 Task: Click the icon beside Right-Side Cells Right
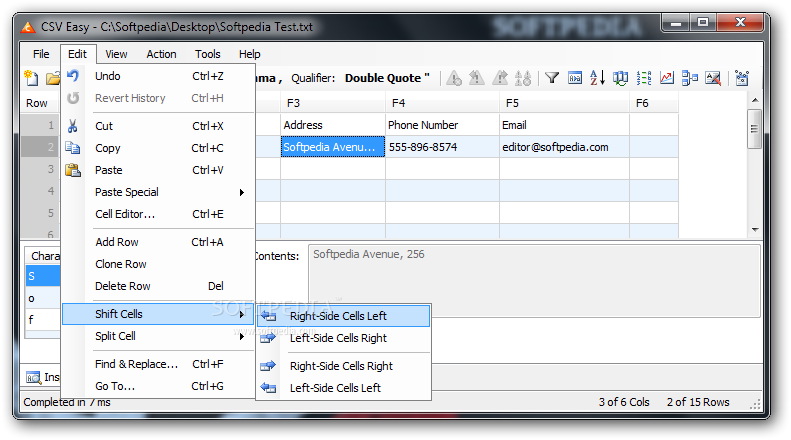click(268, 366)
